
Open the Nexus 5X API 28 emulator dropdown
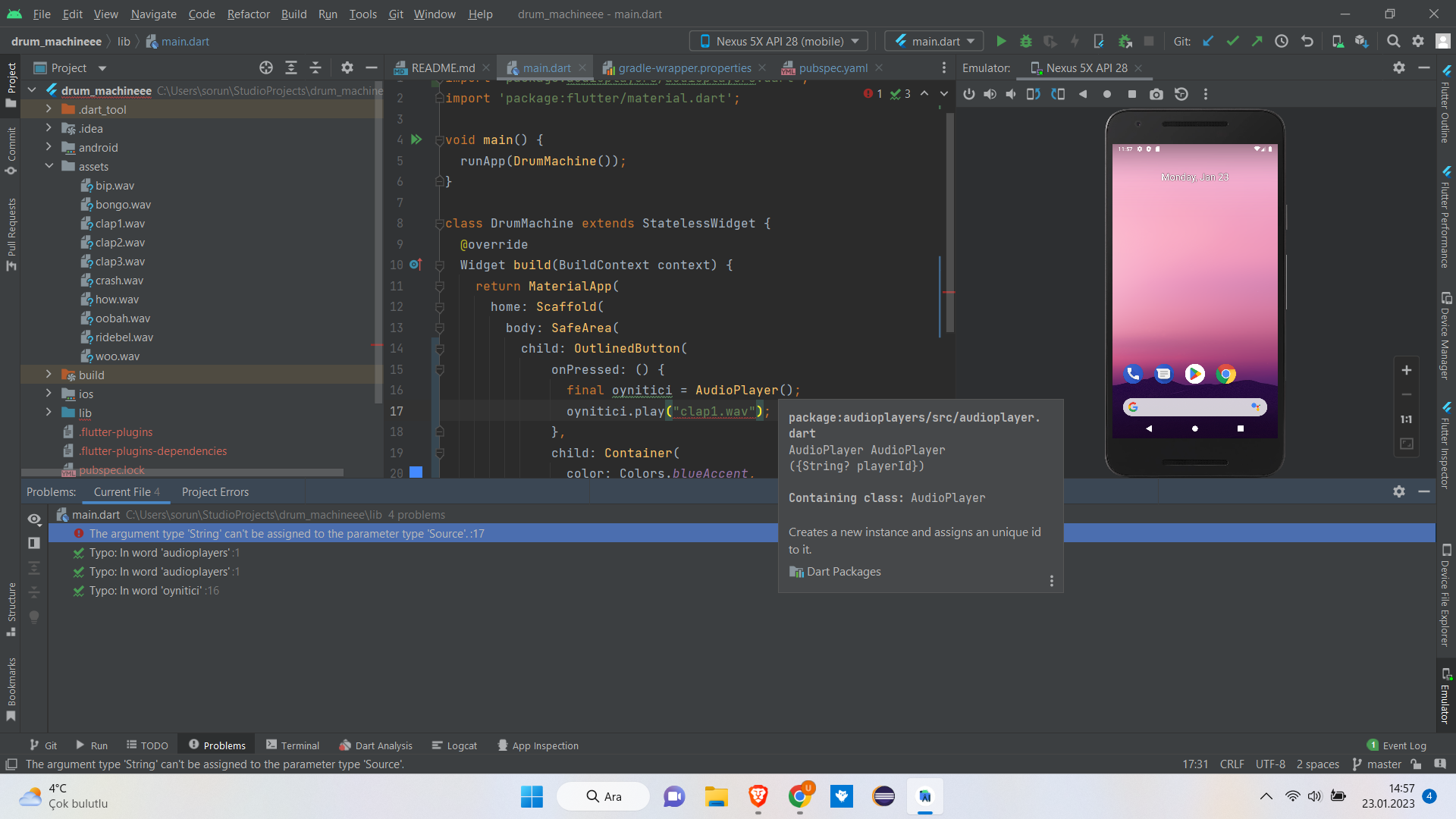click(x=856, y=41)
